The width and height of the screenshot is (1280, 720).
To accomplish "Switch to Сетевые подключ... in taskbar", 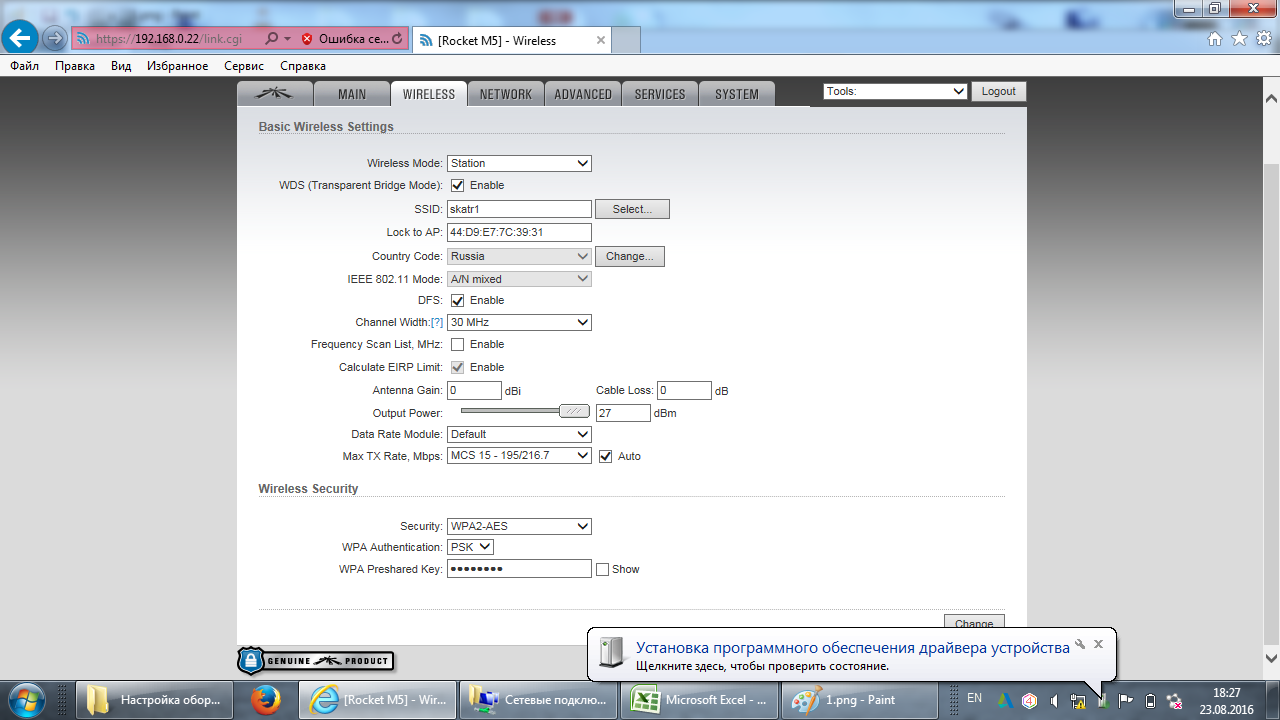I will [538, 700].
